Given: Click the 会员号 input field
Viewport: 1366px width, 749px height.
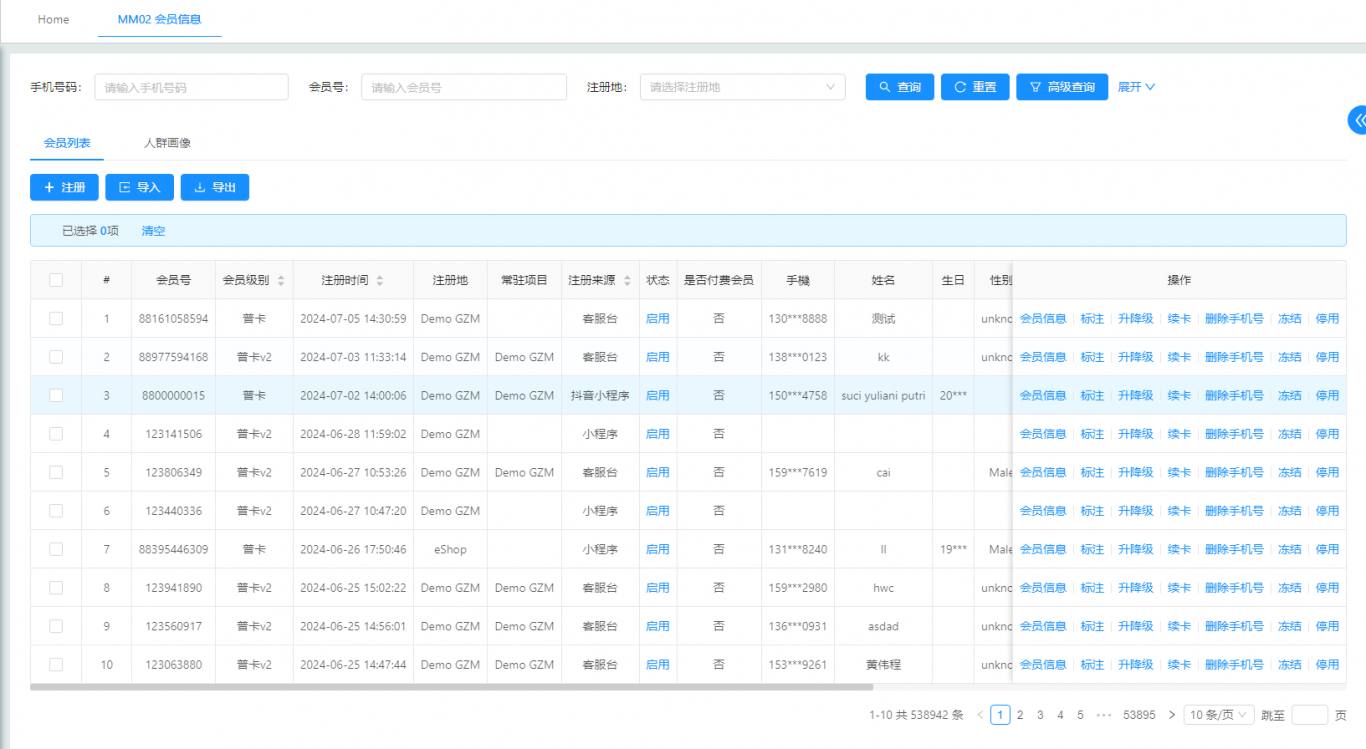Looking at the screenshot, I should tap(464, 87).
